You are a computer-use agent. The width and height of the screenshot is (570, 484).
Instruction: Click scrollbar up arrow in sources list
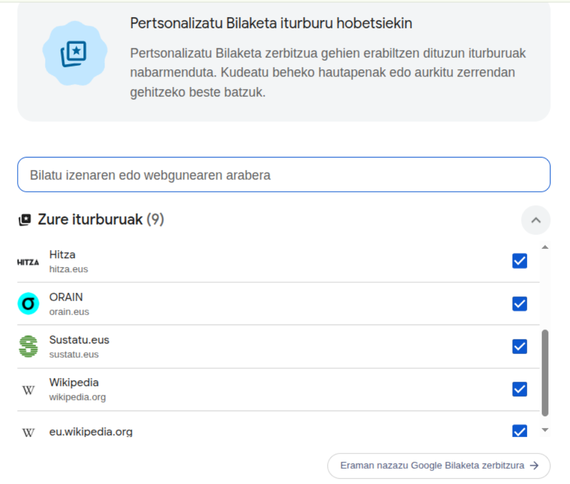545,247
